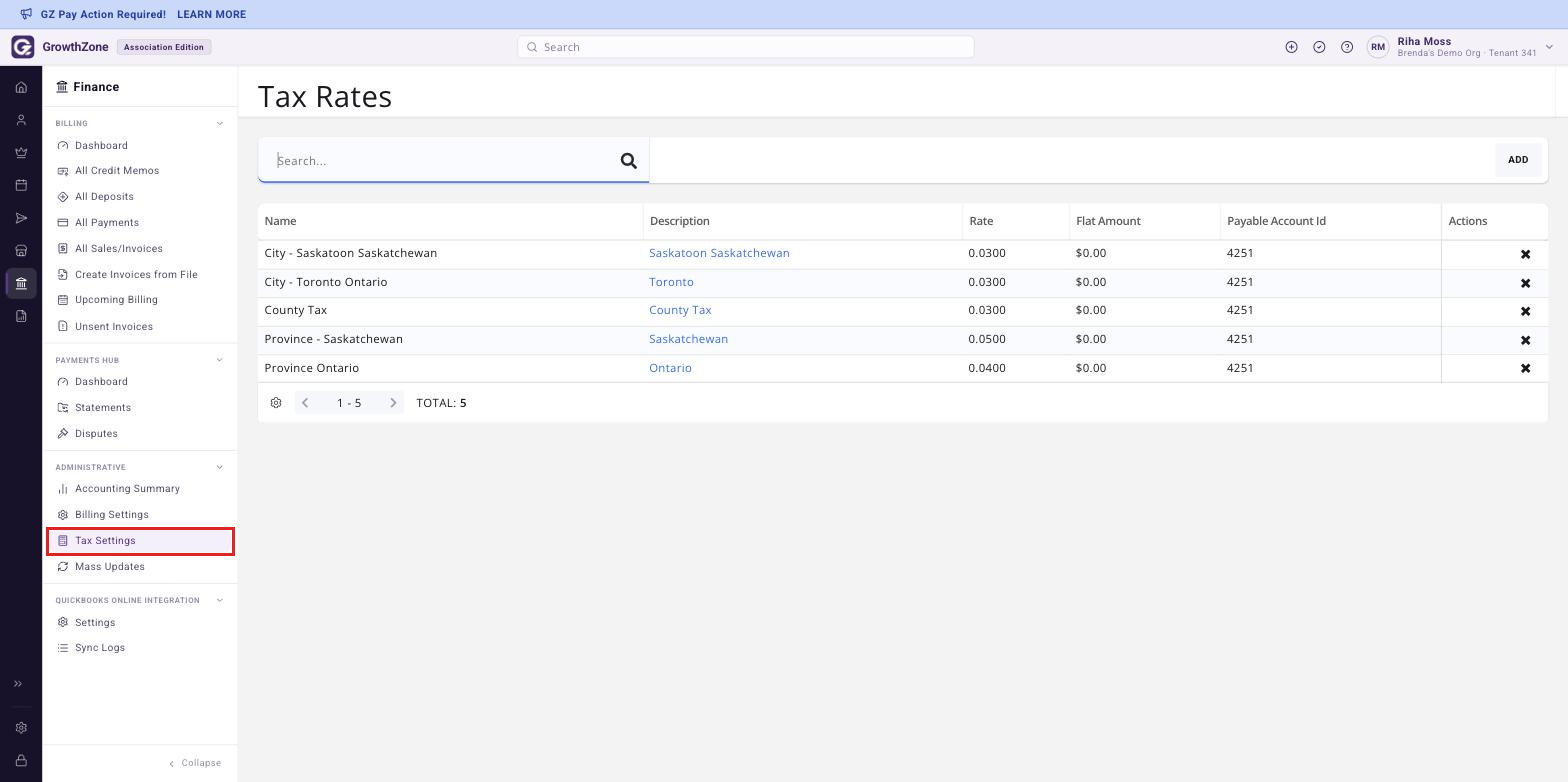This screenshot has width=1568, height=782.
Task: Delete the Province Ontario tax rate
Action: pos(1525,368)
